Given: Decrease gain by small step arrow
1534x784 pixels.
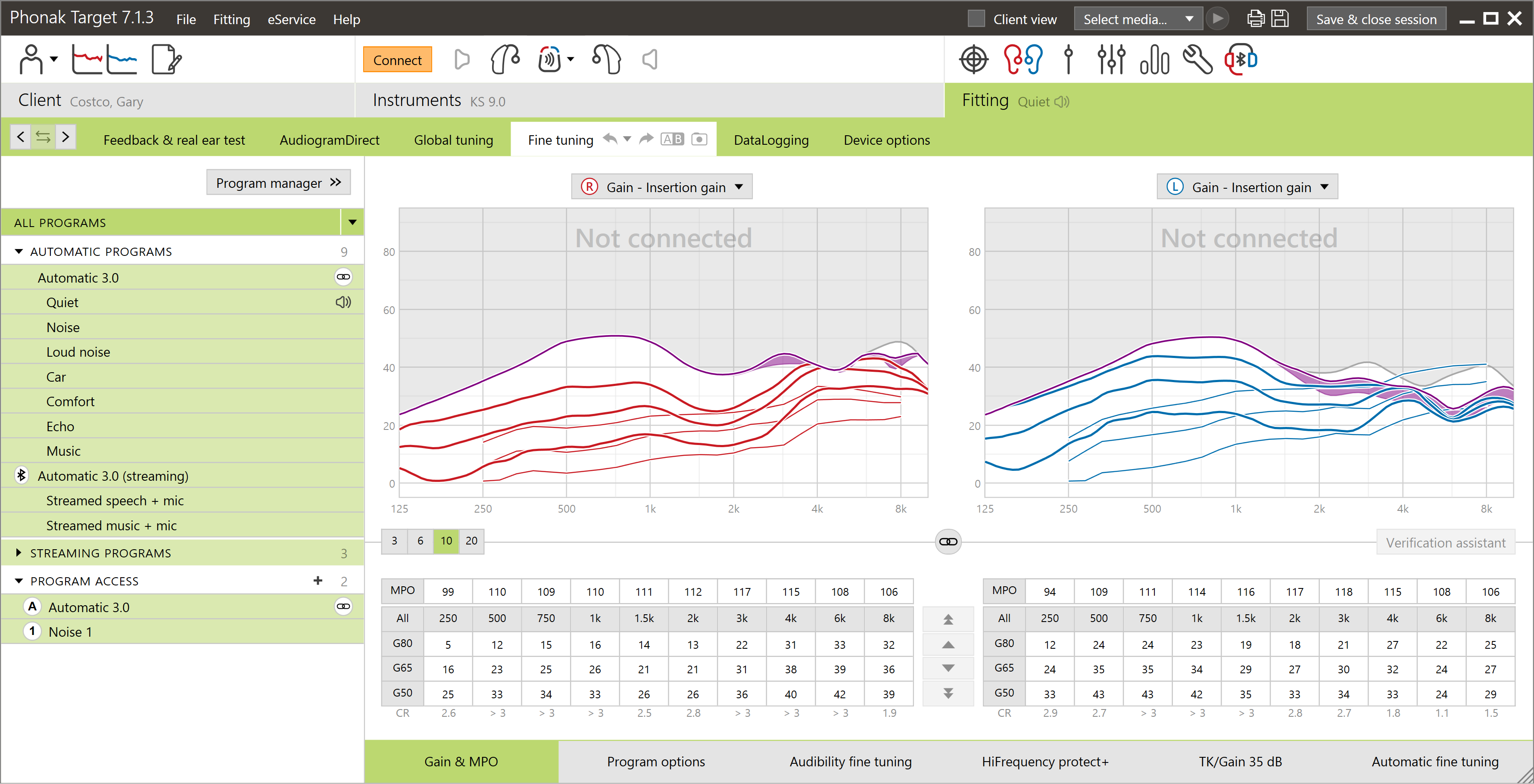Looking at the screenshot, I should 948,669.
